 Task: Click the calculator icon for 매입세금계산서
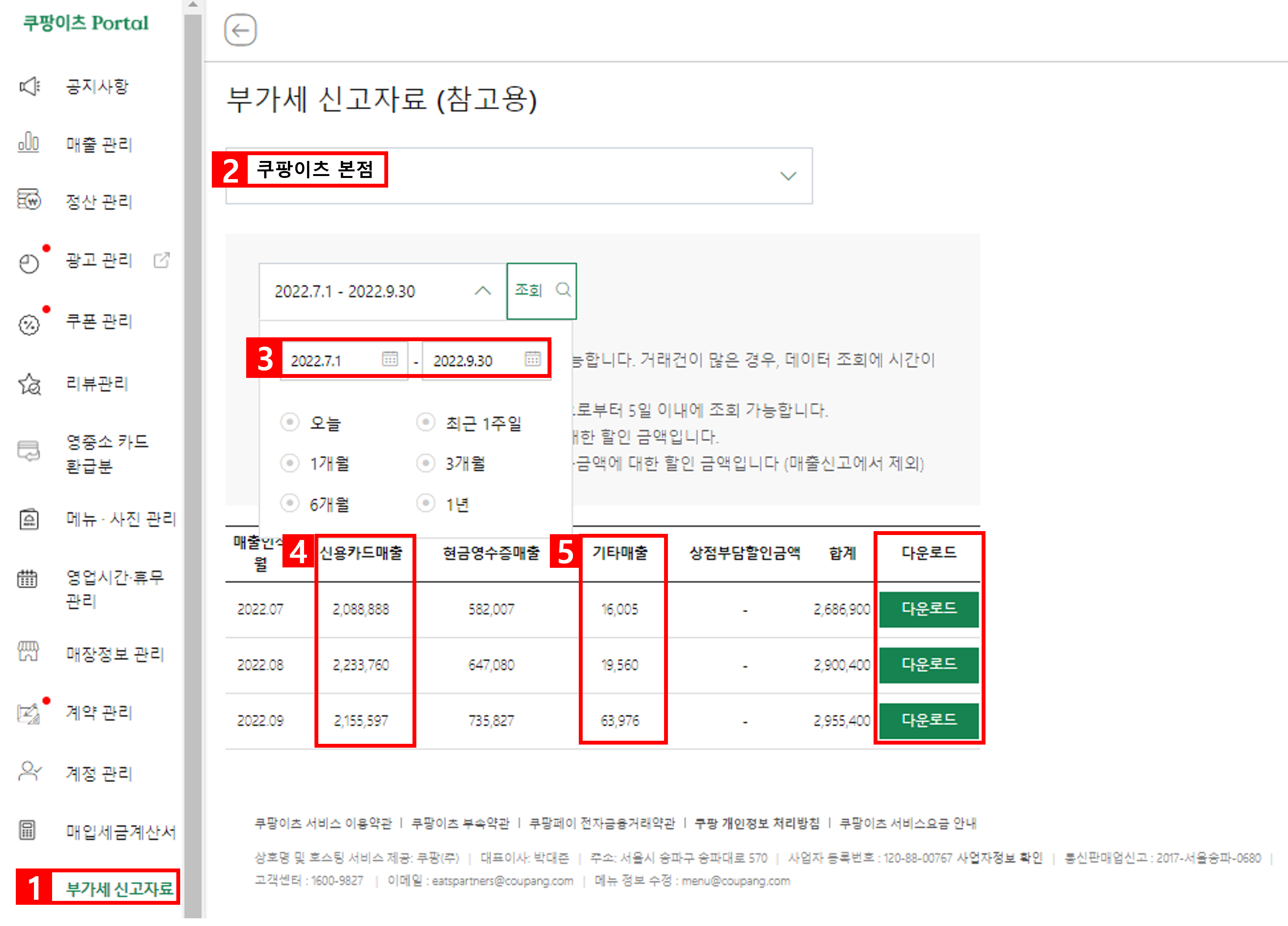[27, 831]
